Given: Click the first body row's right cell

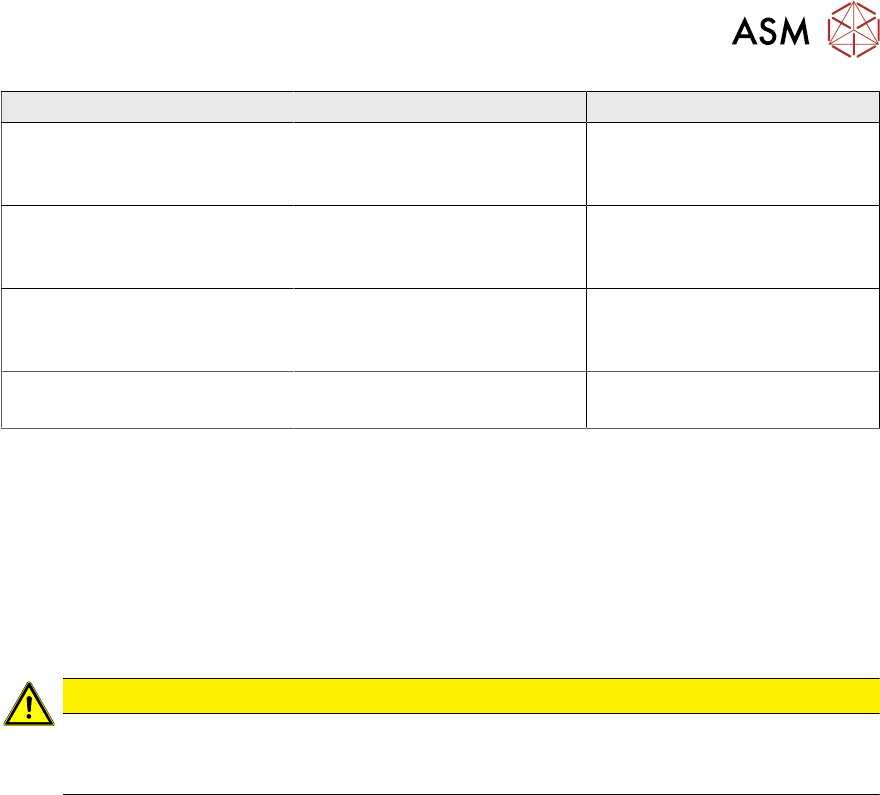Looking at the screenshot, I should click(732, 164).
